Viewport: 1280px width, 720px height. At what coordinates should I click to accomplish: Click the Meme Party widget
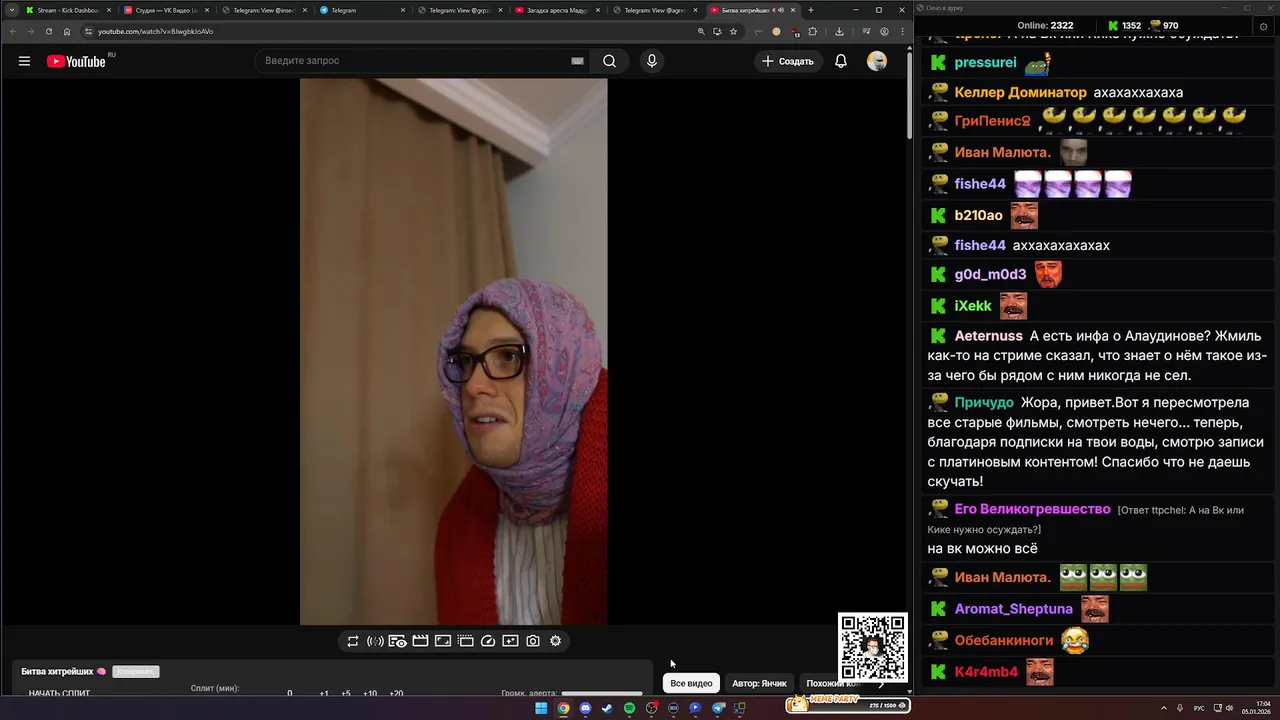coord(847,704)
